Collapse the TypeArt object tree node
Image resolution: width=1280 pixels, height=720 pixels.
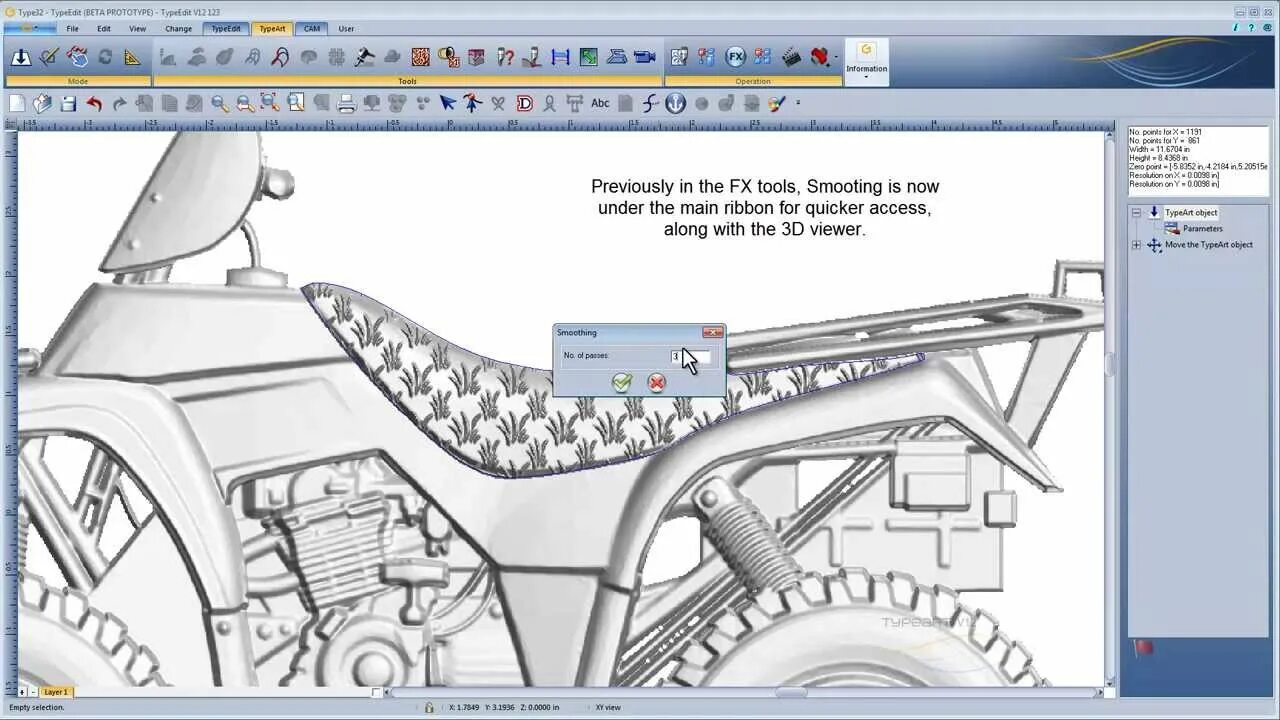click(x=1136, y=212)
